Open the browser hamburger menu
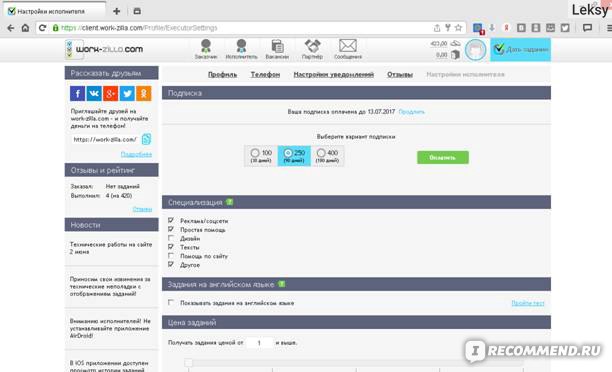 coord(609,28)
